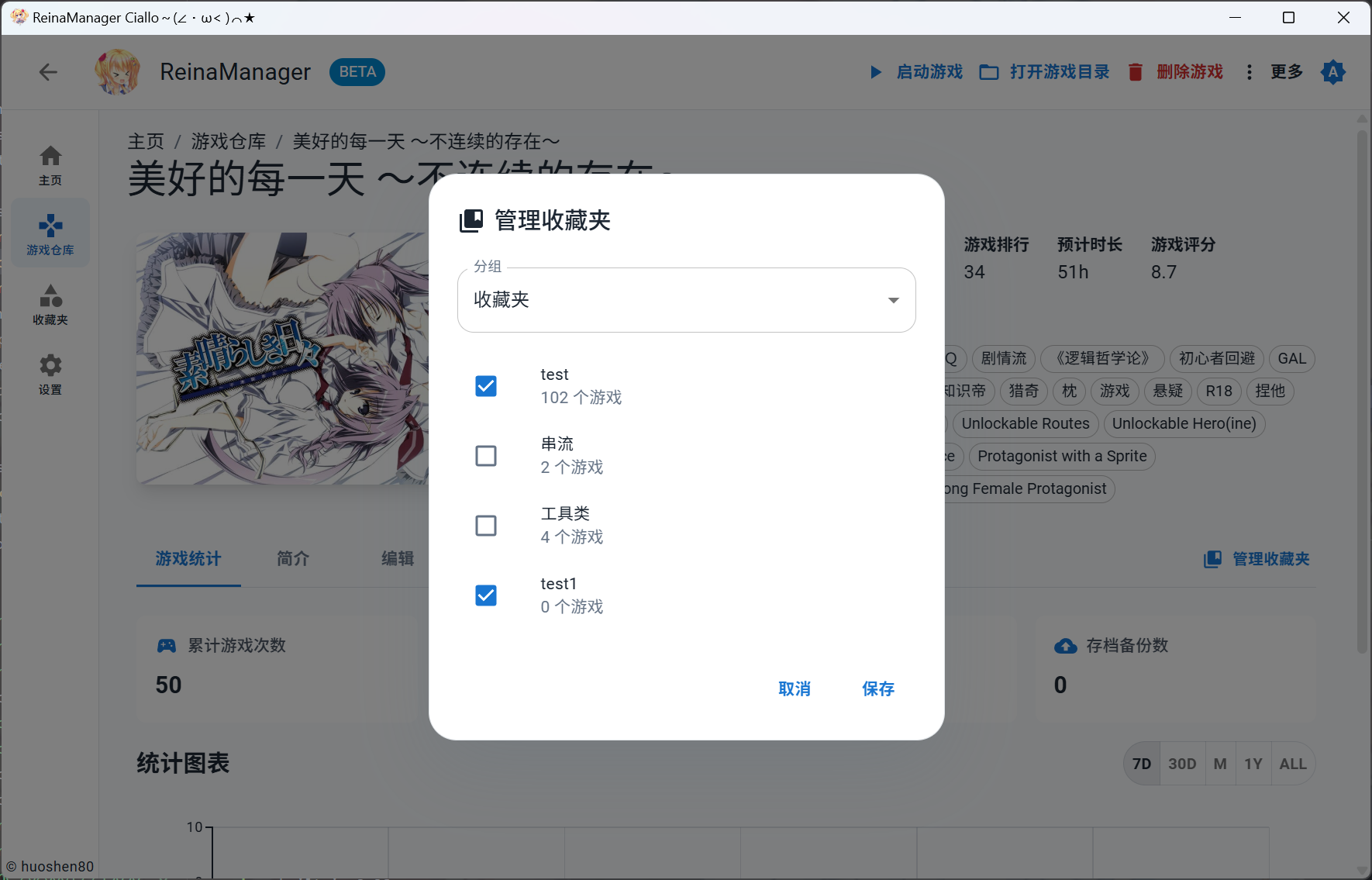1372x880 pixels.
Task: Click the GAL tag chip
Action: 1292,358
